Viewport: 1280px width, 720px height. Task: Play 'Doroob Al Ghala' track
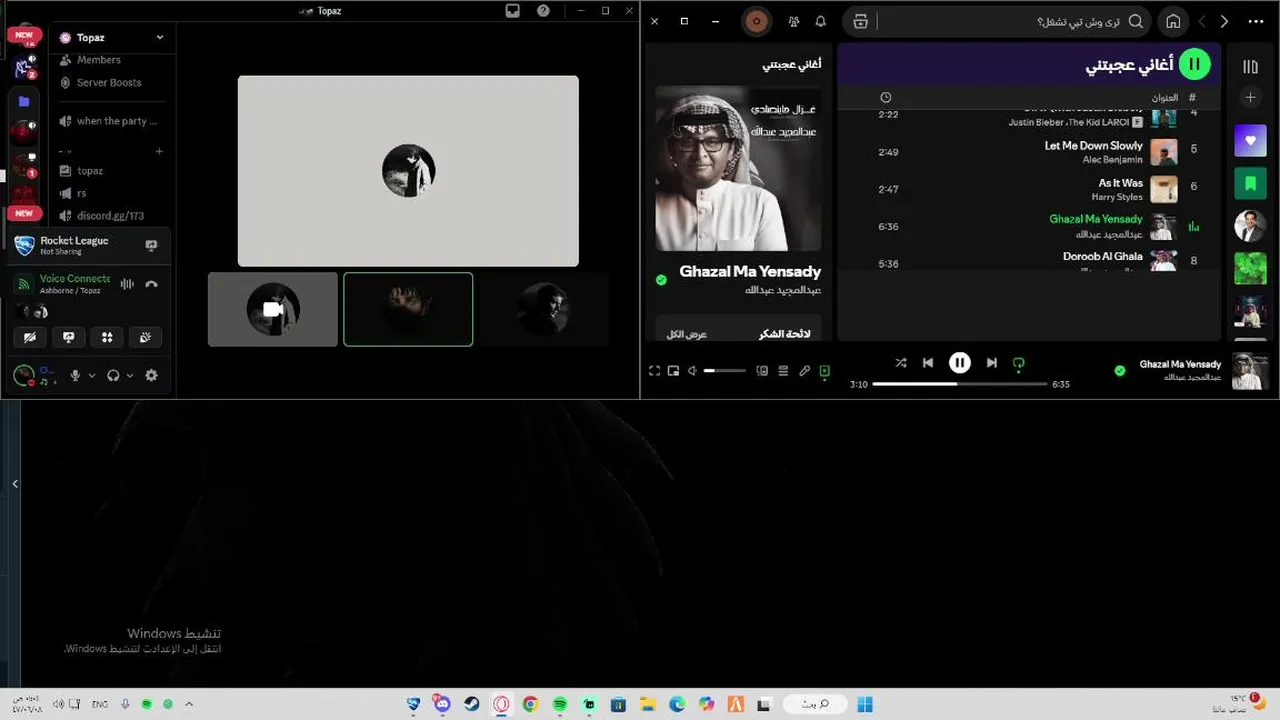(x=1030, y=262)
